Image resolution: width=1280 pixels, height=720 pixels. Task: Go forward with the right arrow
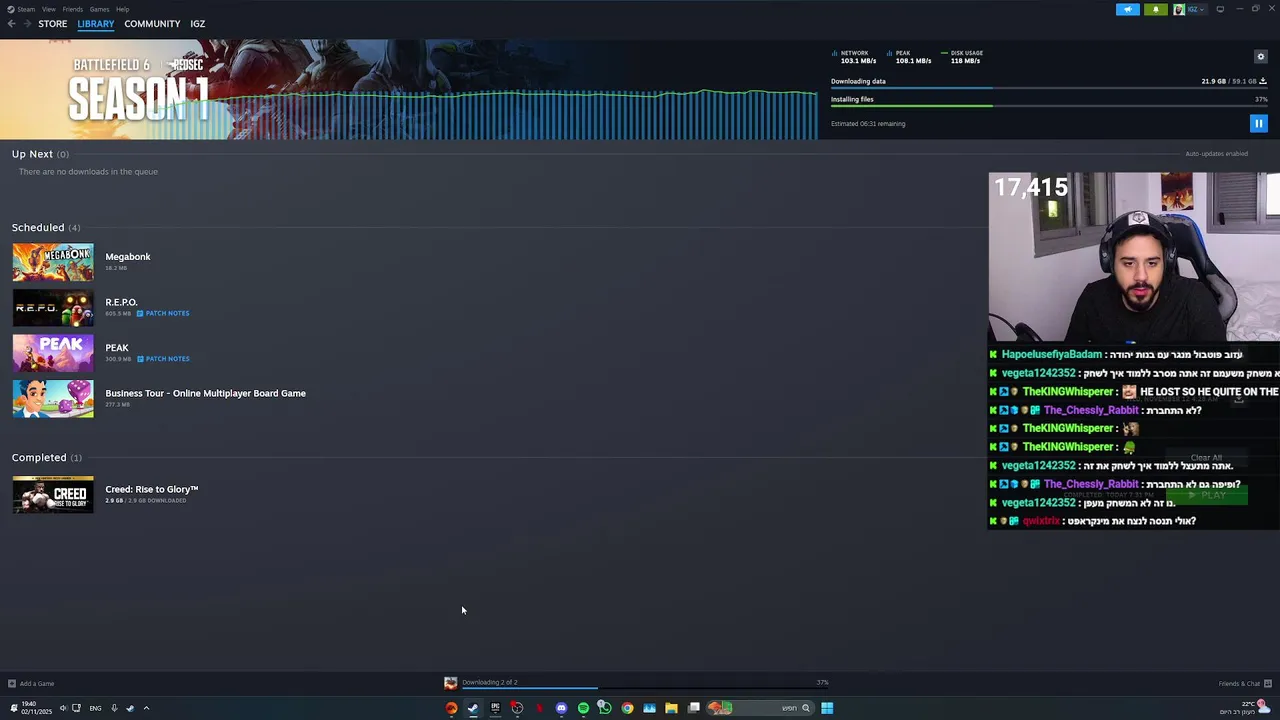point(27,24)
